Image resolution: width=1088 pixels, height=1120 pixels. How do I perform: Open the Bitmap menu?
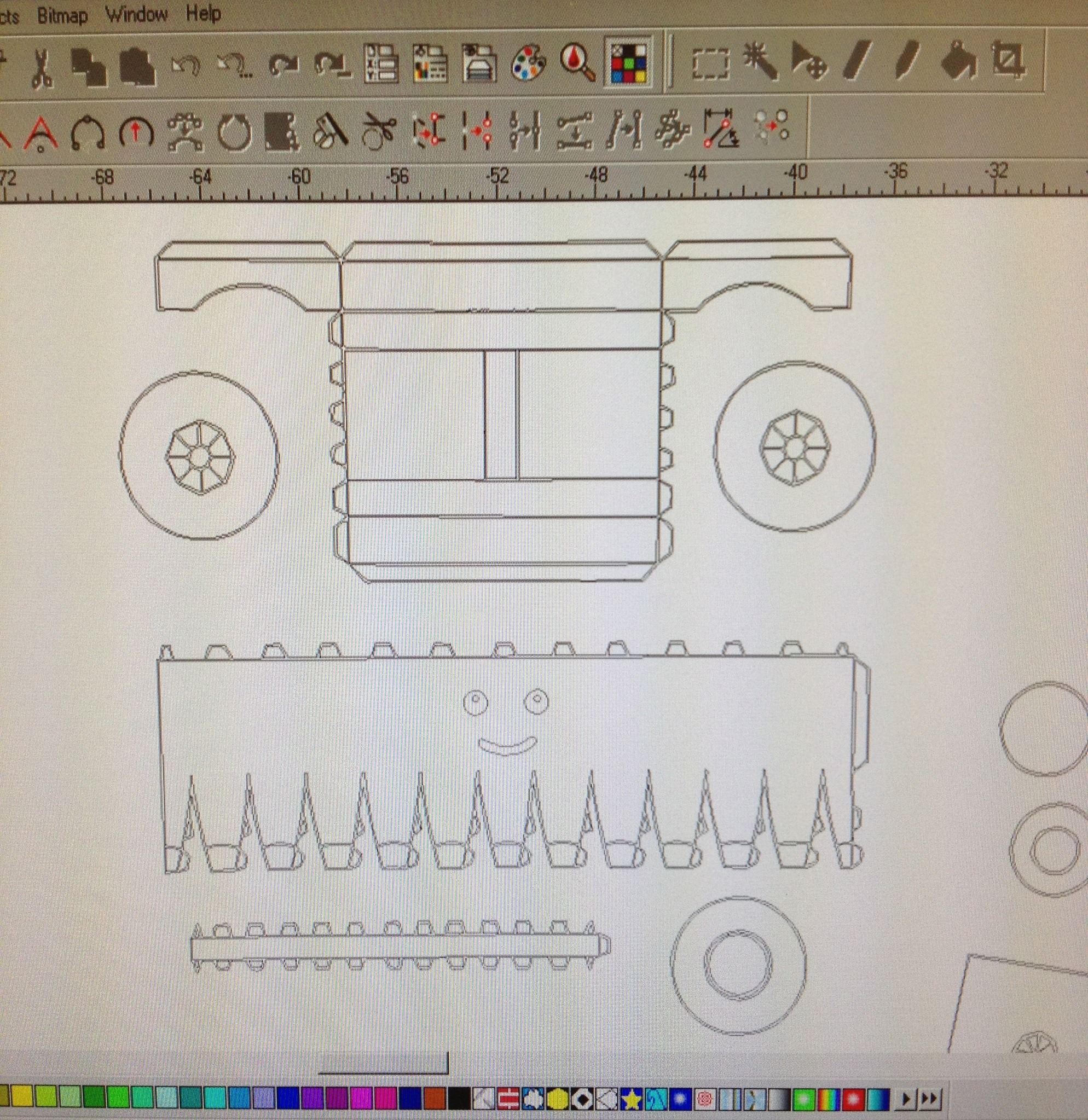click(x=62, y=15)
